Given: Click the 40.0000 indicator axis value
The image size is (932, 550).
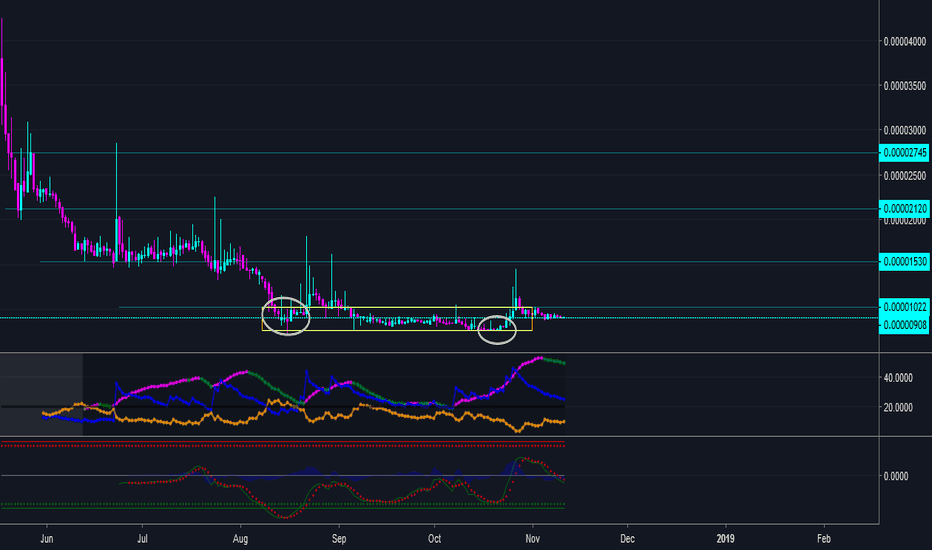Looking at the screenshot, I should point(898,378).
